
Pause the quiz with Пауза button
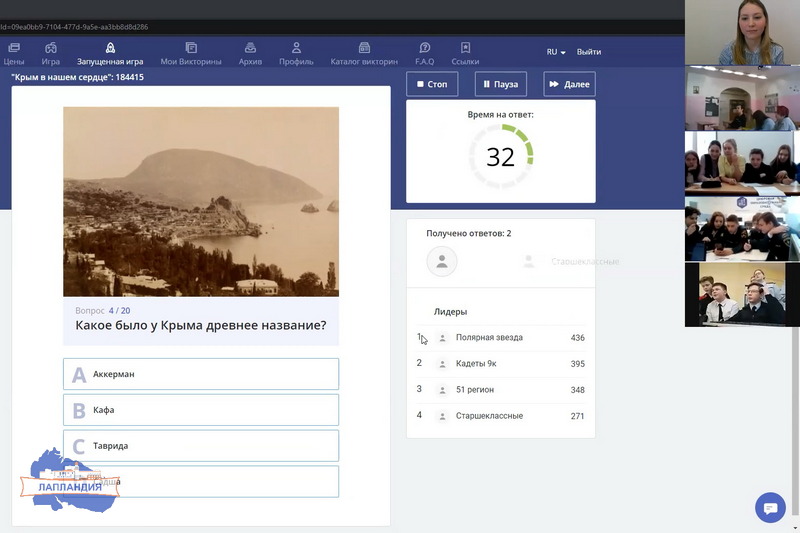(x=501, y=84)
